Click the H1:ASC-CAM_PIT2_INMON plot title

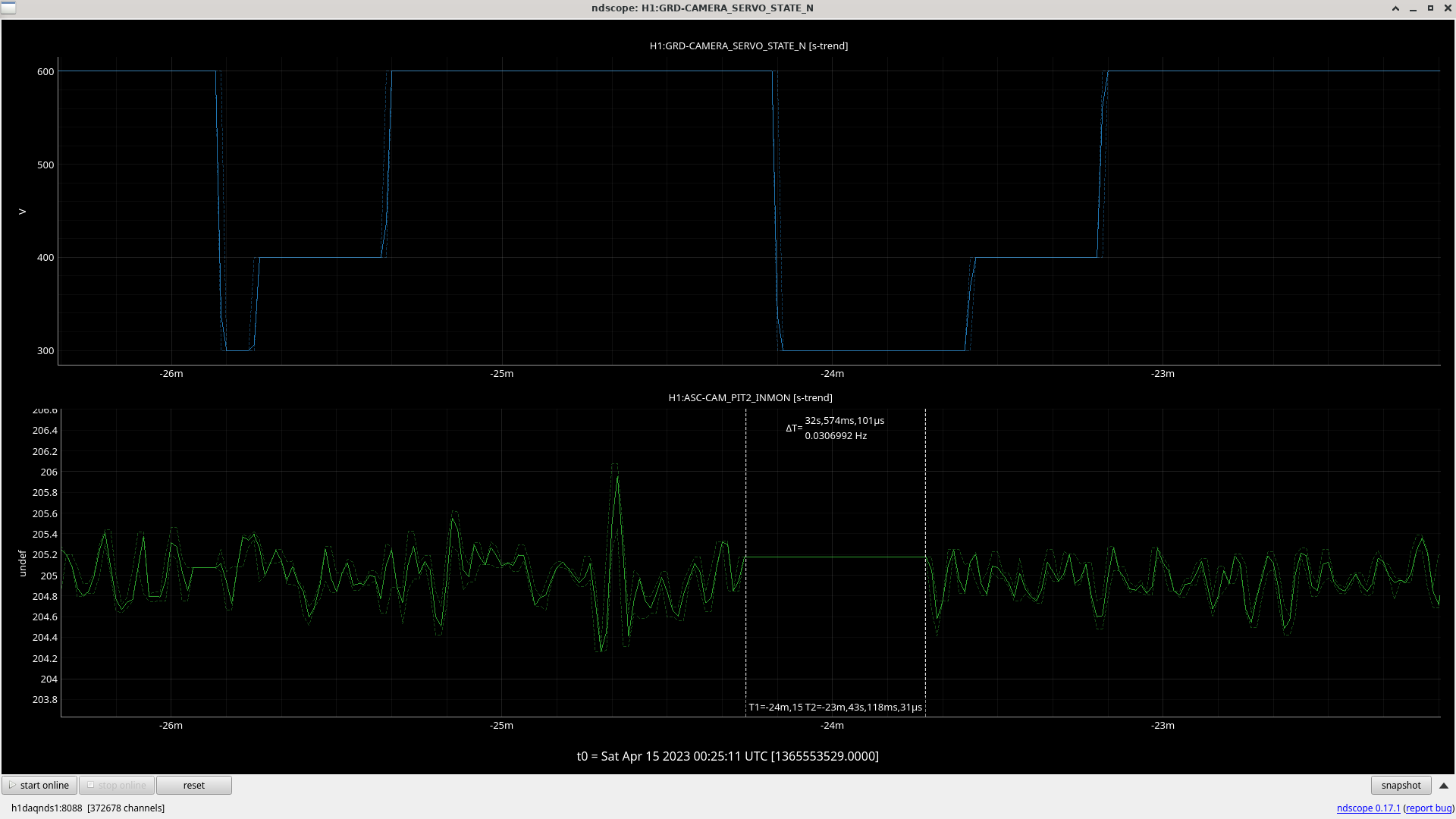pos(750,397)
